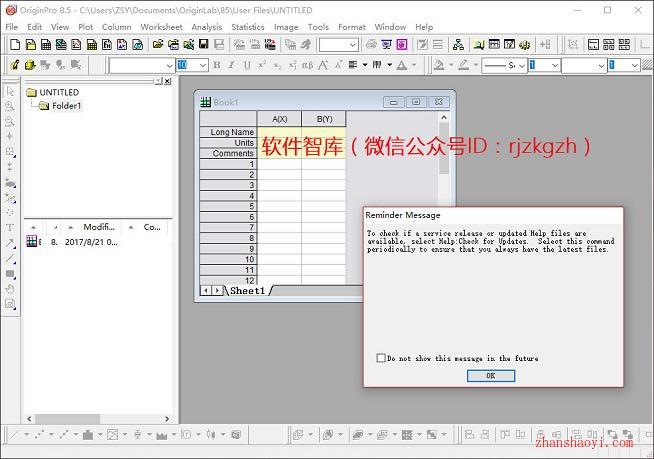Open the Plot menu
This screenshot has width=654, height=459.
click(86, 27)
